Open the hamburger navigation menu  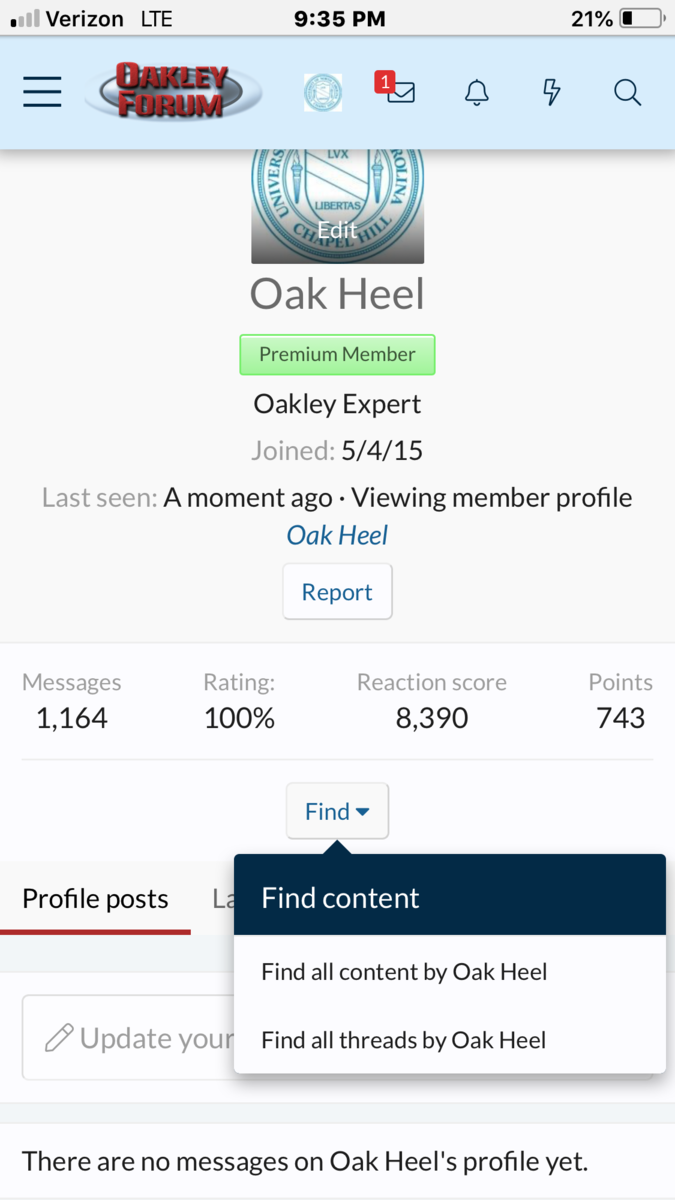click(x=42, y=92)
